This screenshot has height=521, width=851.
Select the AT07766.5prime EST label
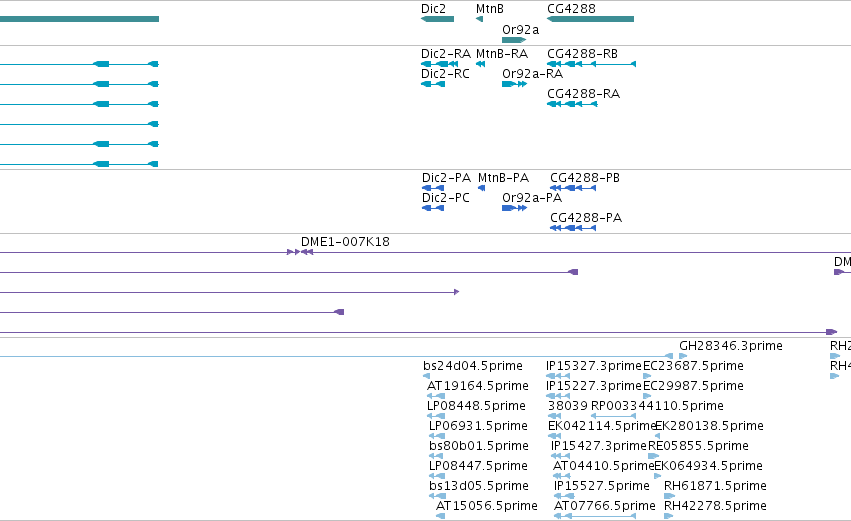(x=605, y=506)
